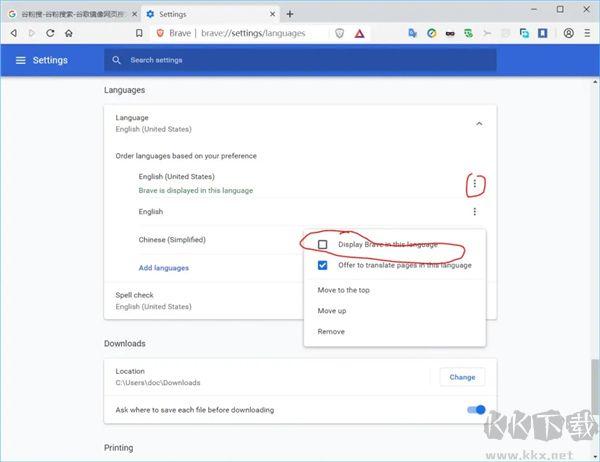The image size is (600, 462).
Task: Click the Google Translate extension icon
Action: coord(412,33)
